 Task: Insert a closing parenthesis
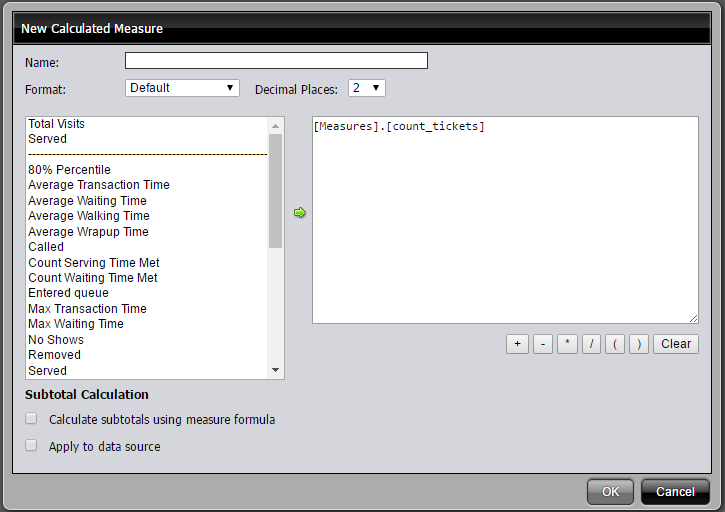[637, 343]
